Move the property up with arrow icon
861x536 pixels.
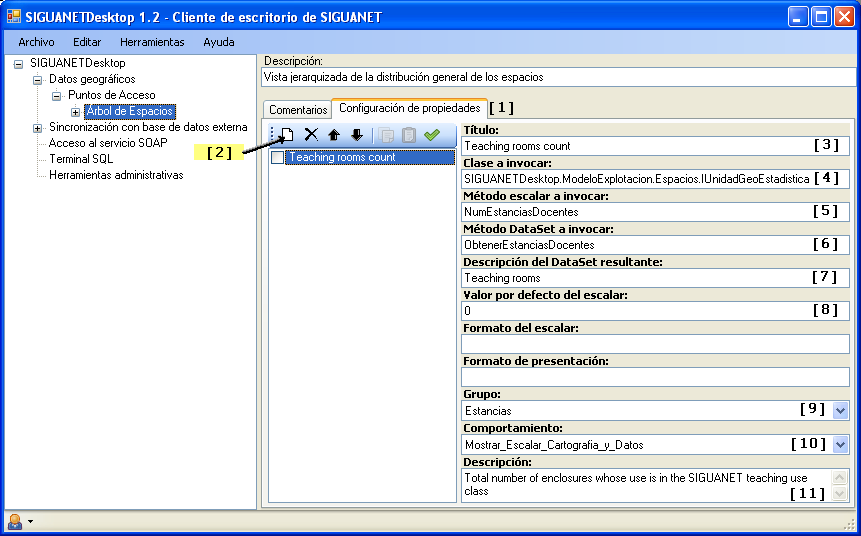(334, 135)
